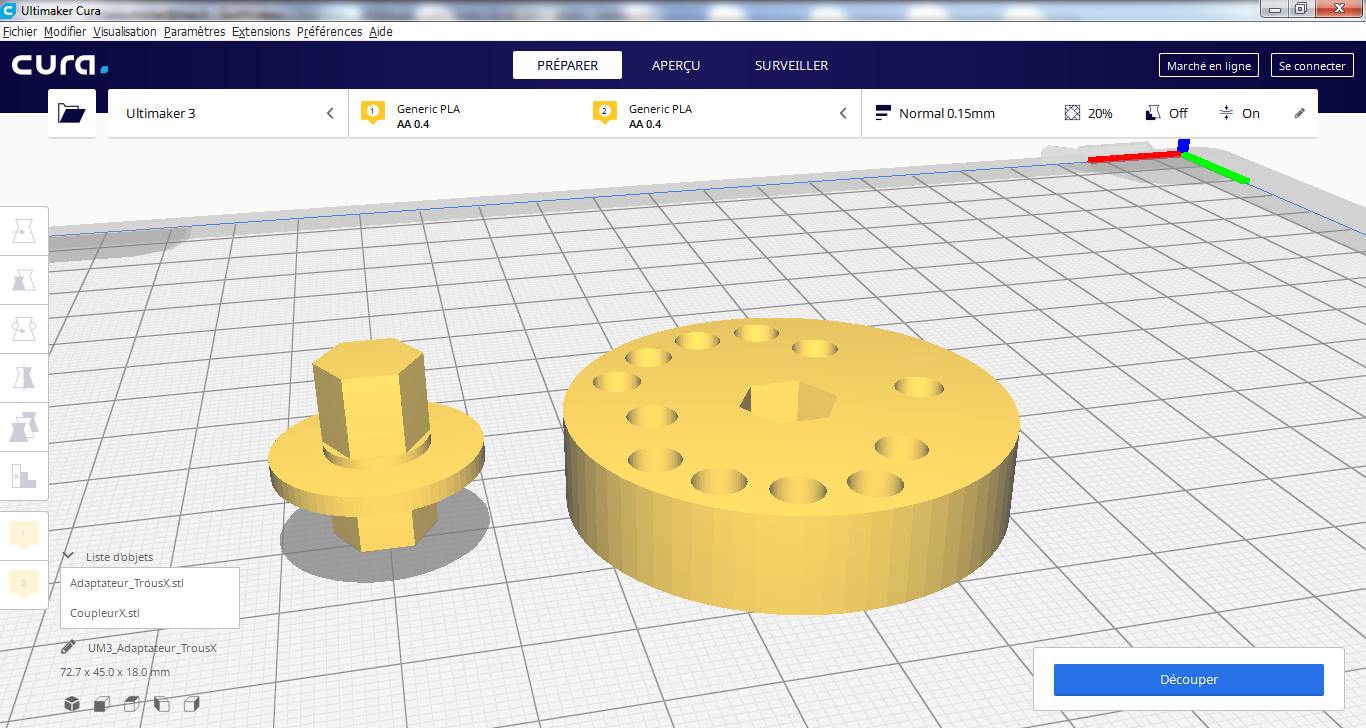Choose extruder 2 button in left toolbar
The height and width of the screenshot is (728, 1366).
(23, 583)
